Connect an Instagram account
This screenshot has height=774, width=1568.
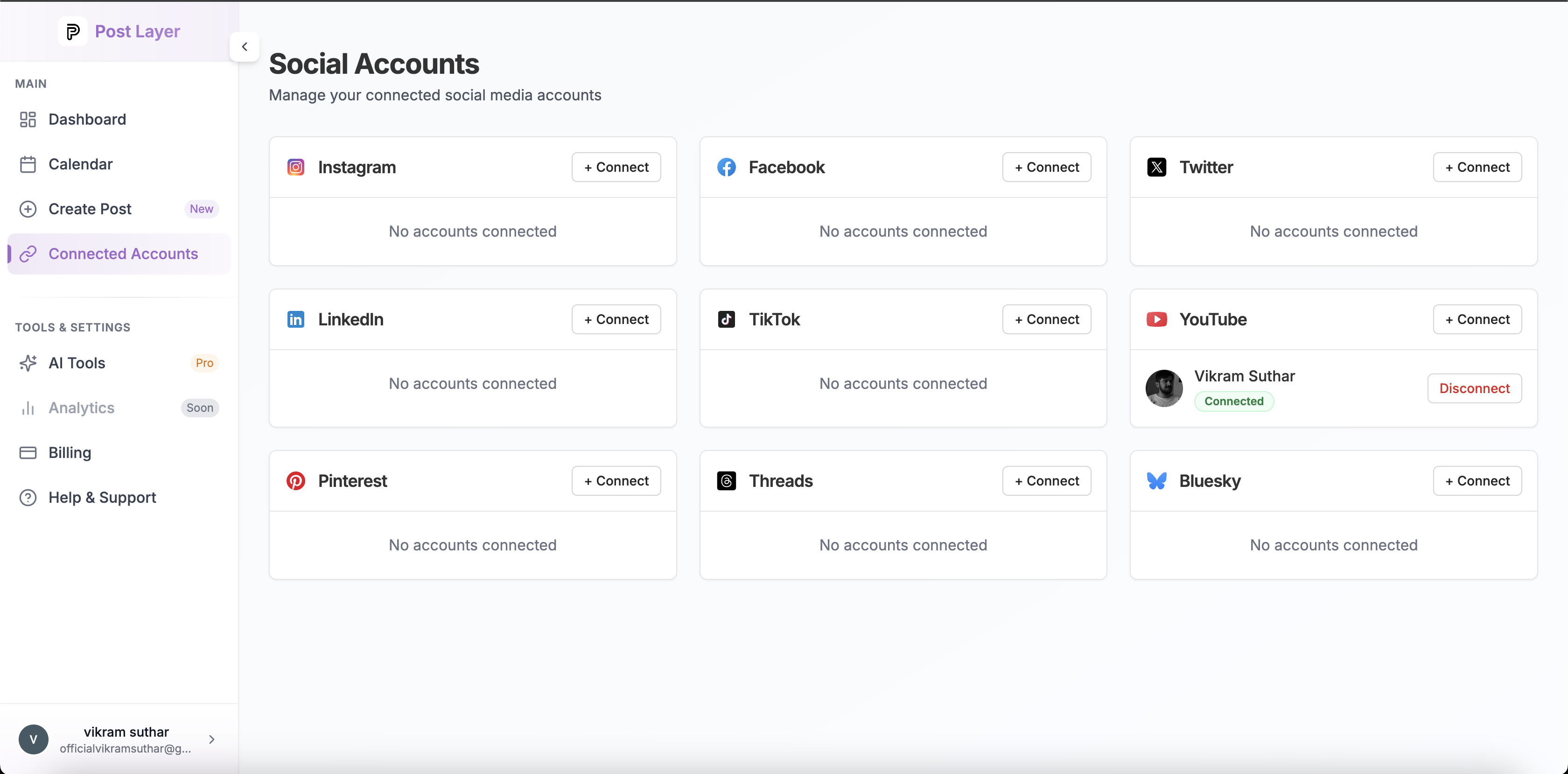coord(616,167)
